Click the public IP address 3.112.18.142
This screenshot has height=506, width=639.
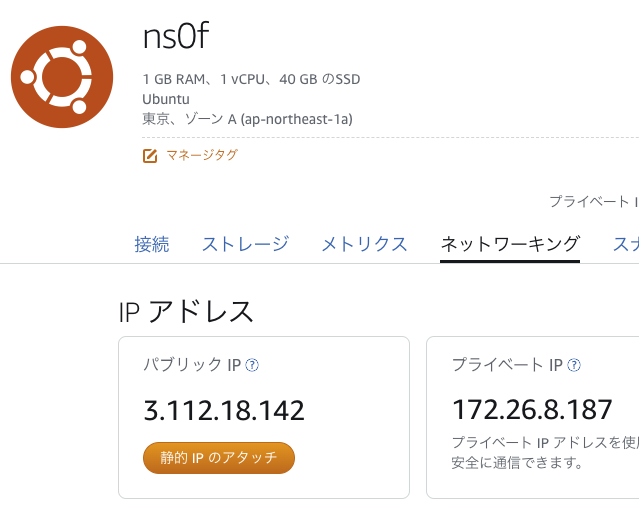pyautogui.click(x=224, y=410)
